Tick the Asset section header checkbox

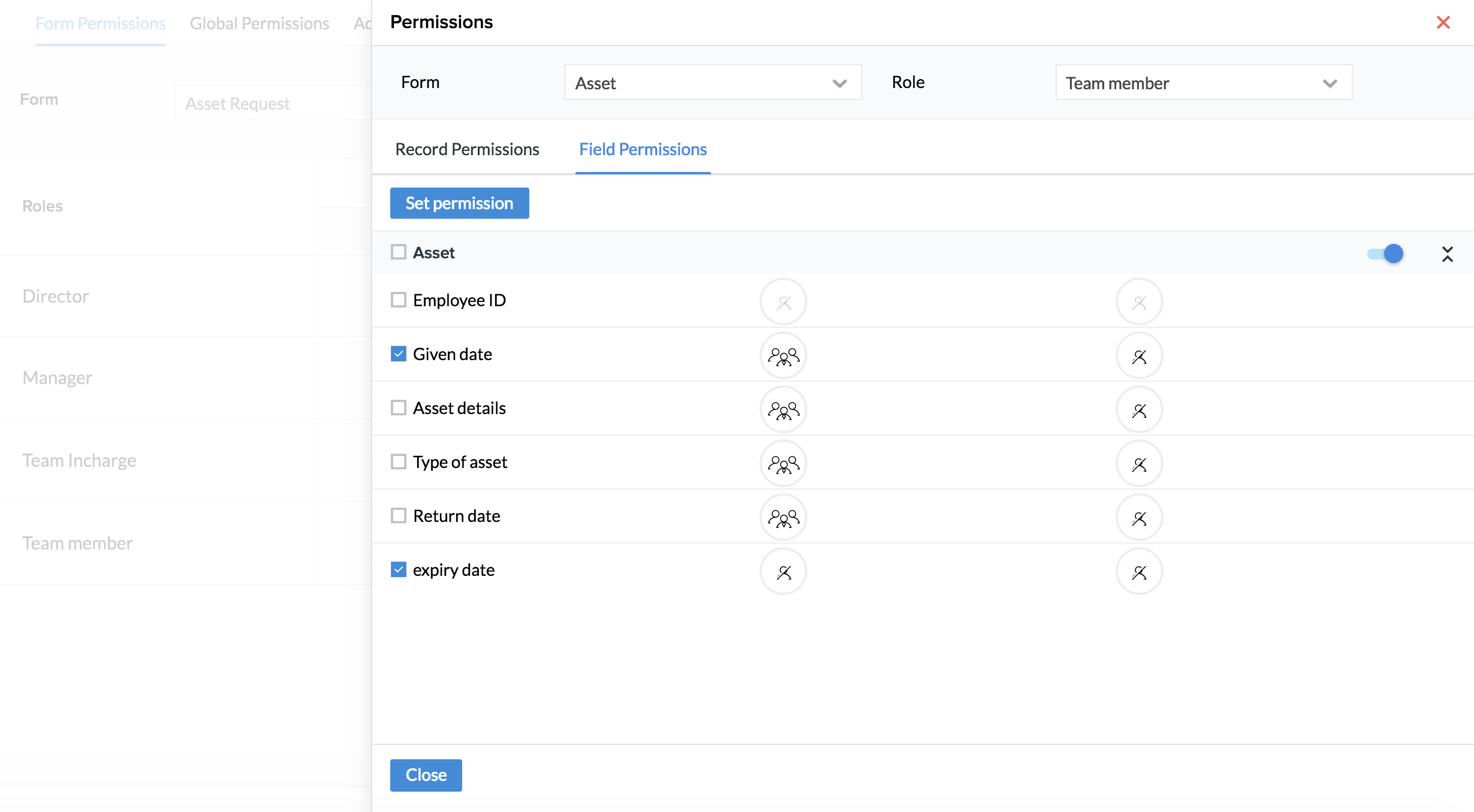click(399, 252)
